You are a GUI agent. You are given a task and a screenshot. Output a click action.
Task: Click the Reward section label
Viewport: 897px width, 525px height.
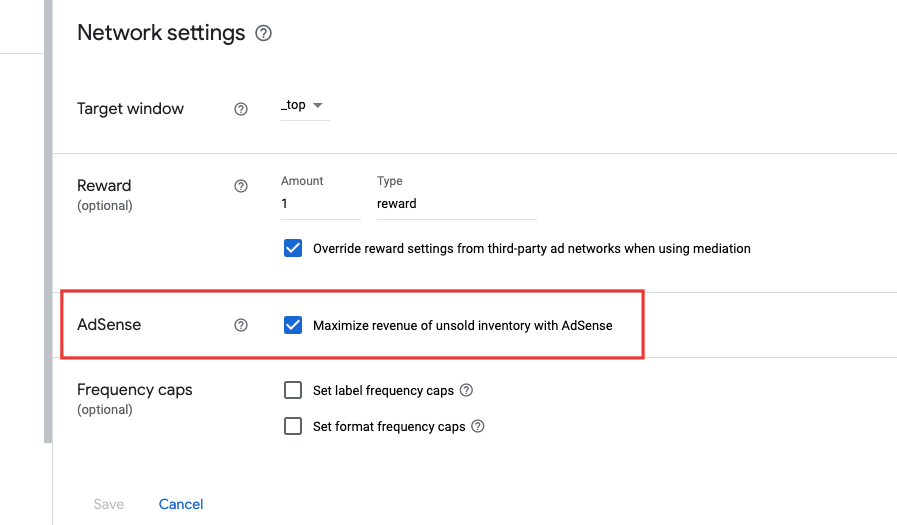click(104, 186)
